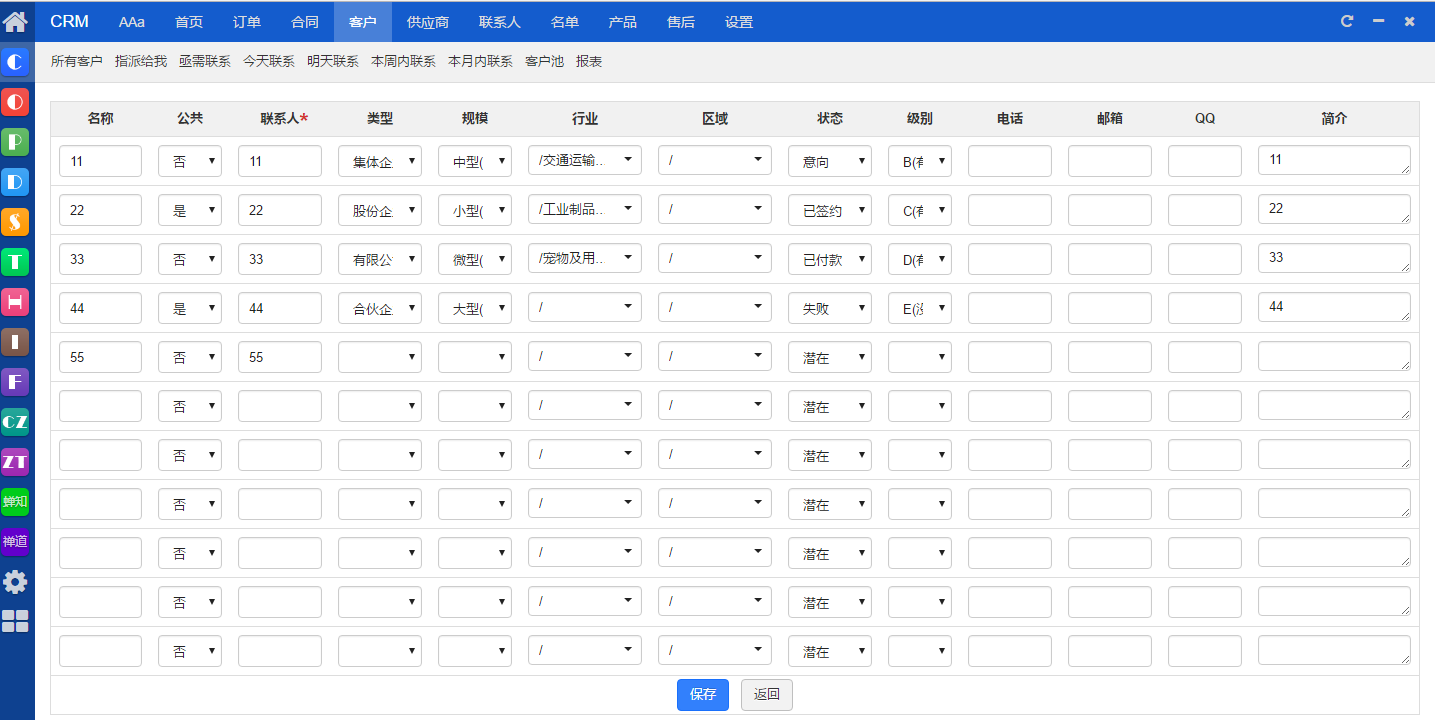Open the pink H app icon
This screenshot has width=1435, height=720.
[16, 302]
